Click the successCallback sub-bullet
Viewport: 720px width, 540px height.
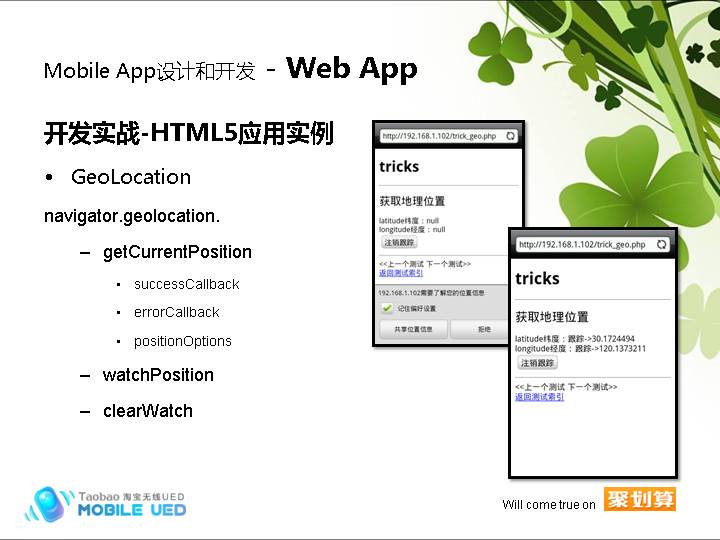186,284
